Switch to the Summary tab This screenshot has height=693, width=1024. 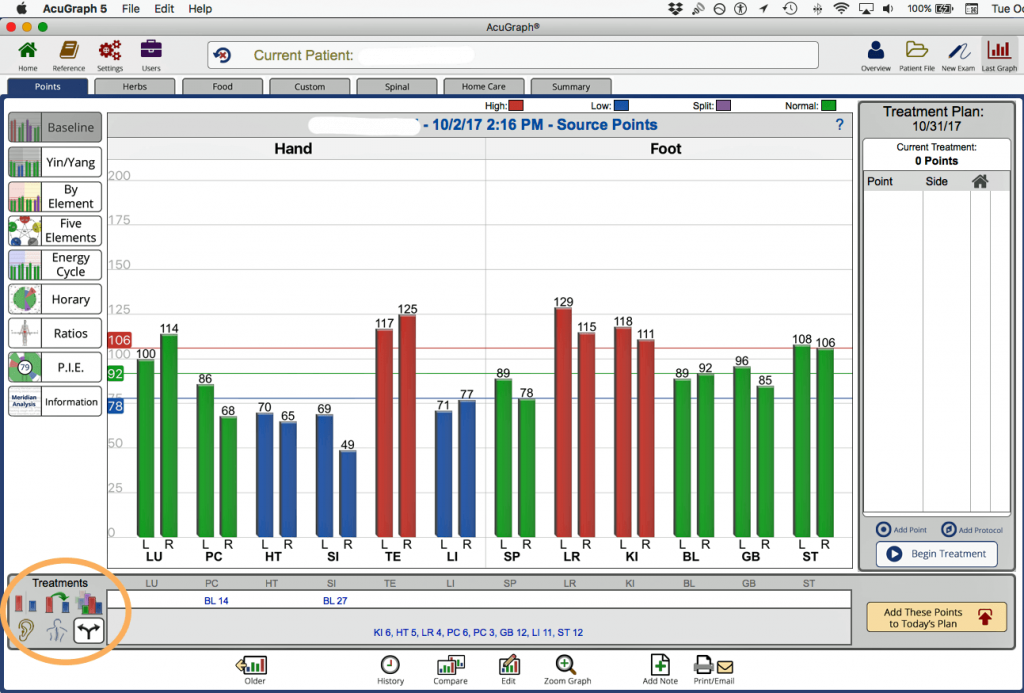click(x=571, y=87)
